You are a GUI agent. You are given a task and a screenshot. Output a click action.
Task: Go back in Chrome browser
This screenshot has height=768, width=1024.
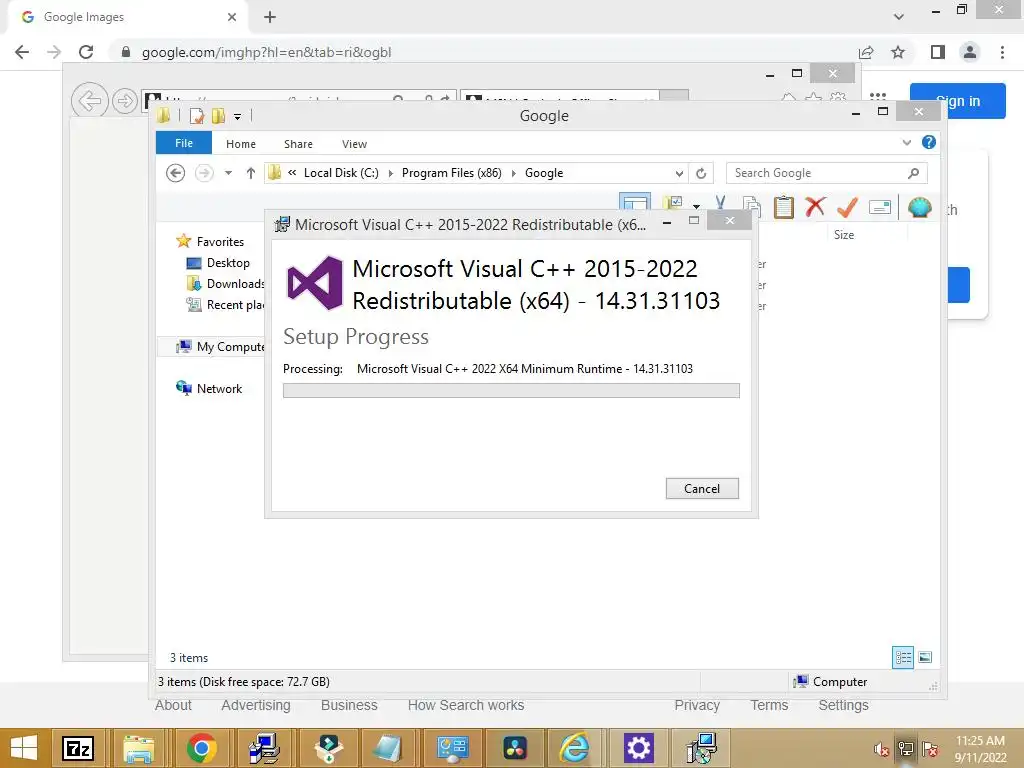(22, 52)
